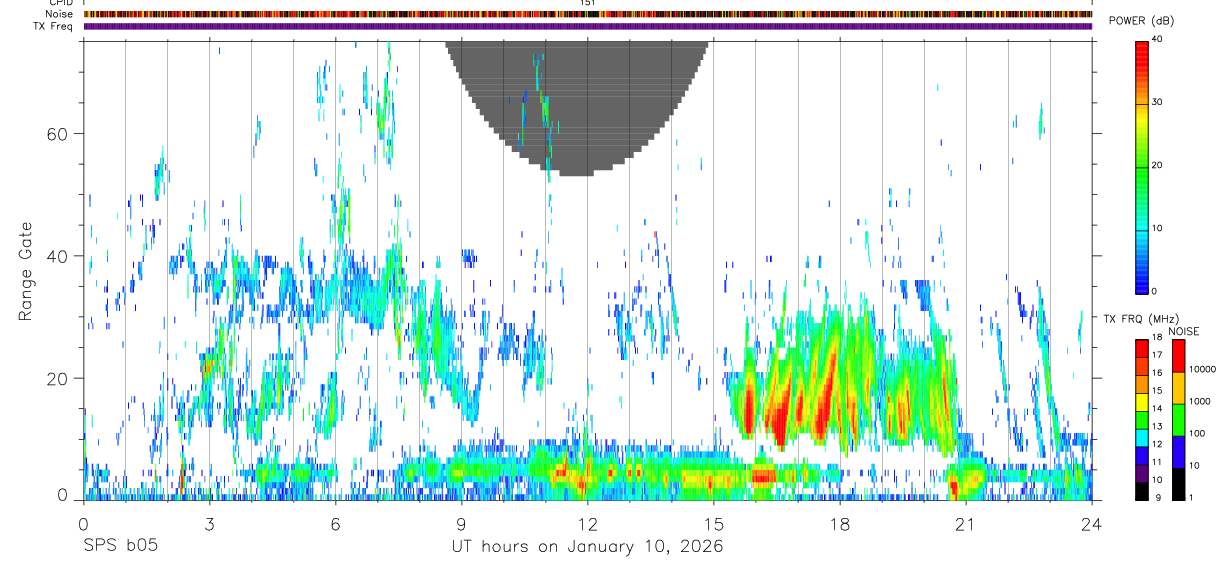Click the "TX Freq" label above the plot
Viewport: 1228px width, 567px height.
[54, 26]
